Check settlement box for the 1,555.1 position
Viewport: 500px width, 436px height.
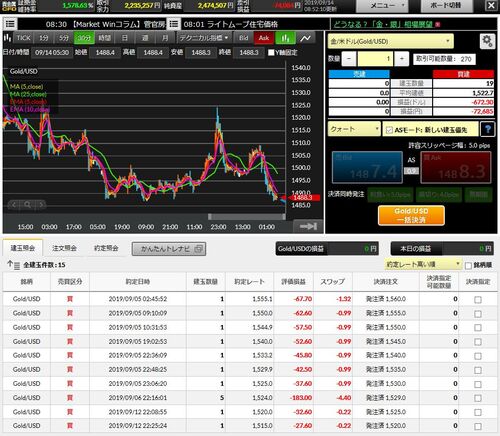pyautogui.click(x=478, y=300)
